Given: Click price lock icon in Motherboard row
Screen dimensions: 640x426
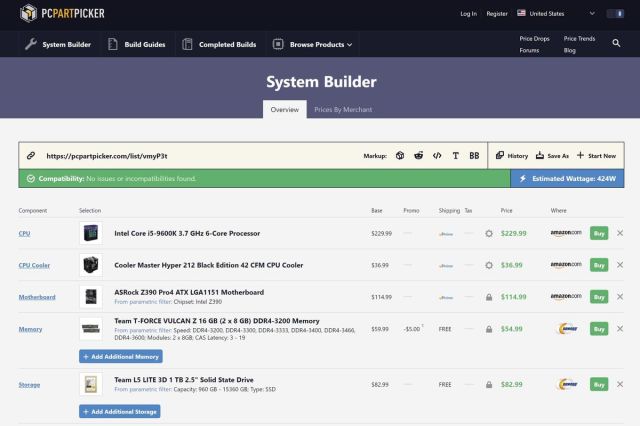Looking at the screenshot, I should pyautogui.click(x=489, y=297).
